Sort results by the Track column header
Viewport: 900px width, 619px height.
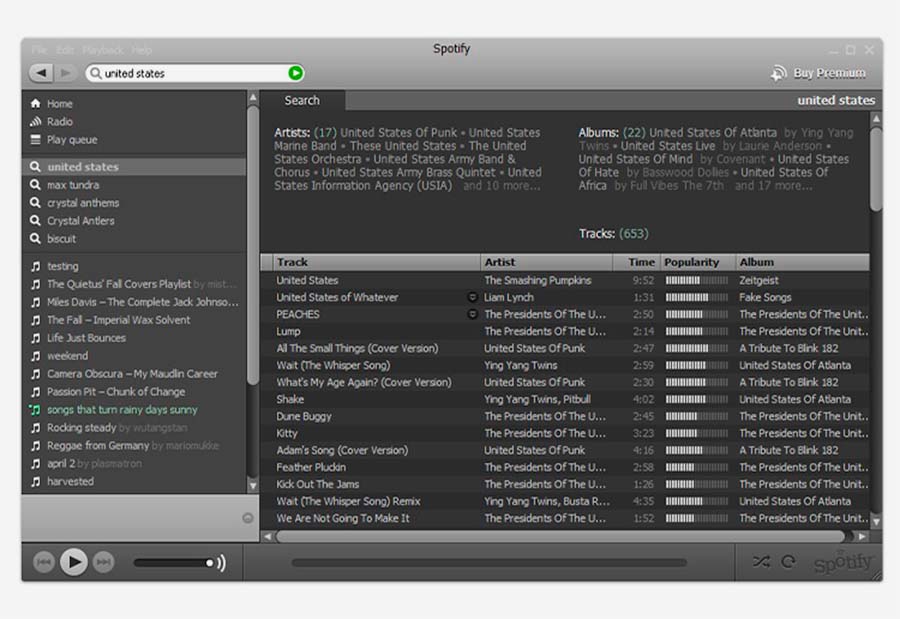coord(292,262)
